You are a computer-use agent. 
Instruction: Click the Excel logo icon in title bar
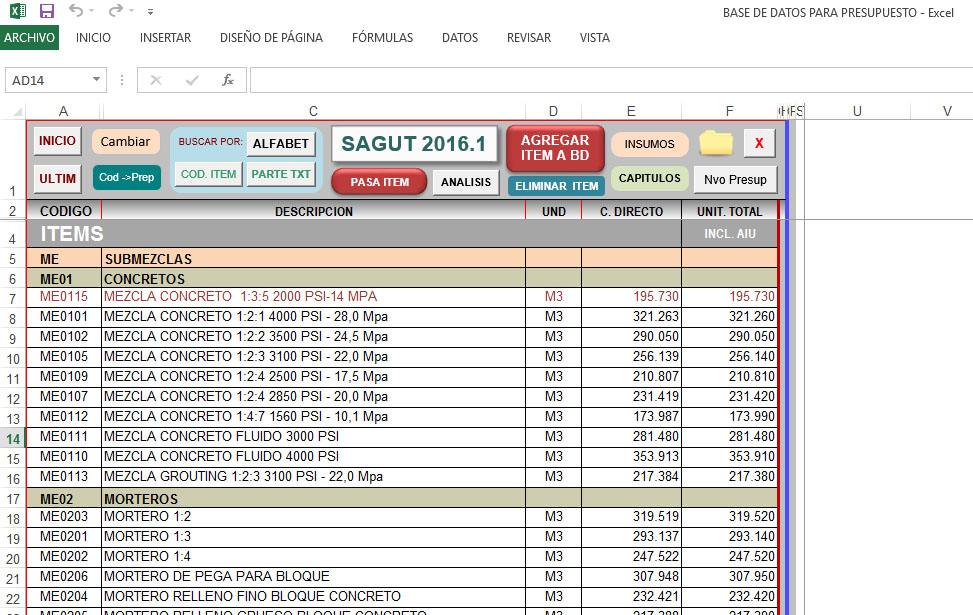tap(17, 11)
